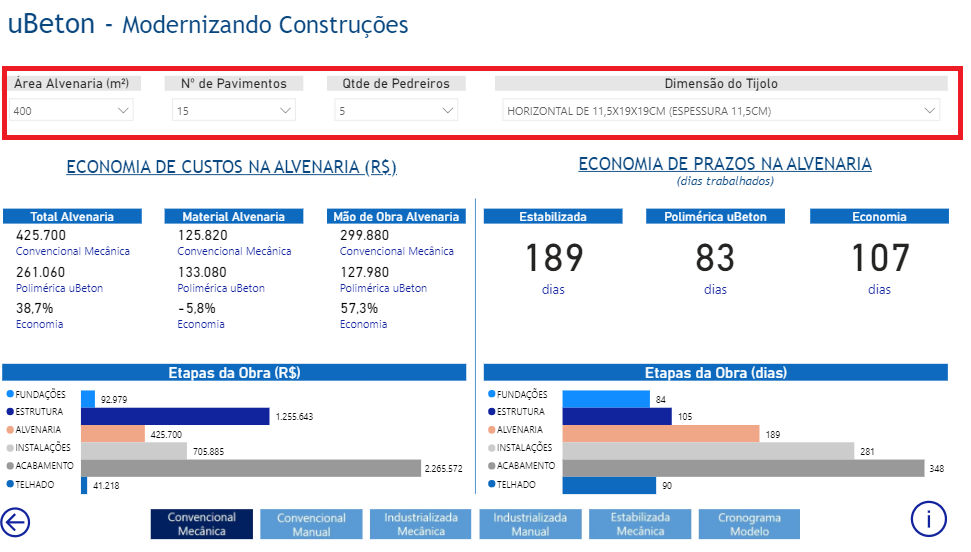This screenshot has height=552, width=971.
Task: Click the 125.820 material value
Action: (x=202, y=235)
